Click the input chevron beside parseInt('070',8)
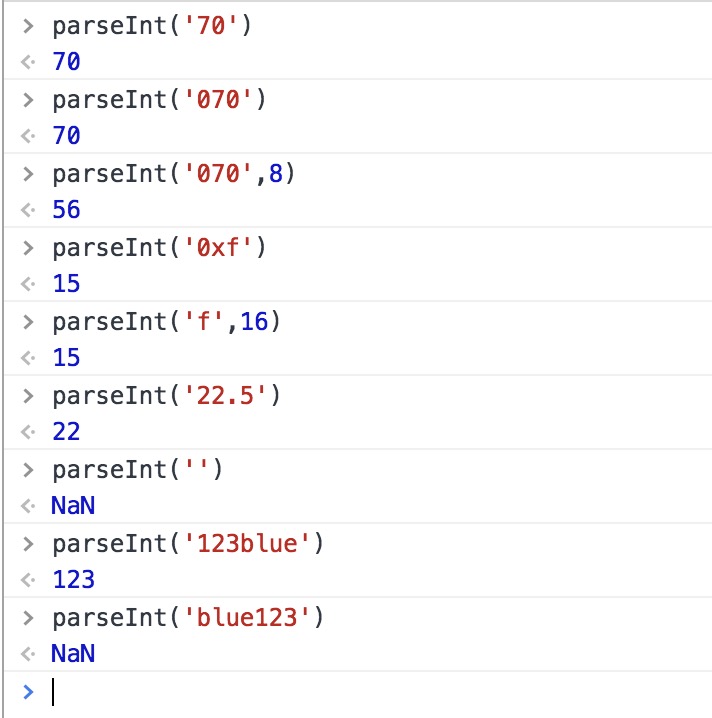 (x=29, y=174)
